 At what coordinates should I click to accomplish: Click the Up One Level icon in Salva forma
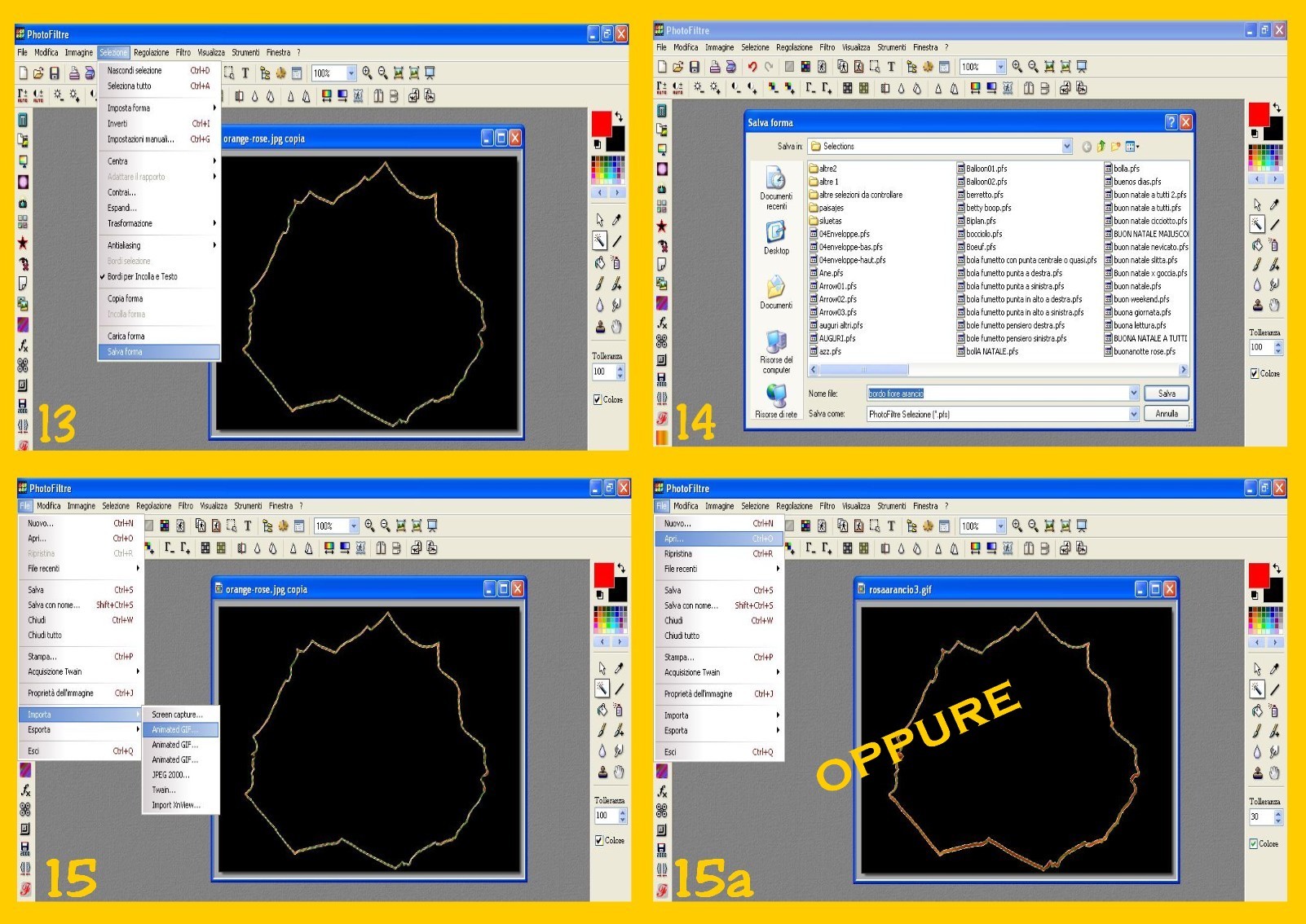coord(1101,147)
